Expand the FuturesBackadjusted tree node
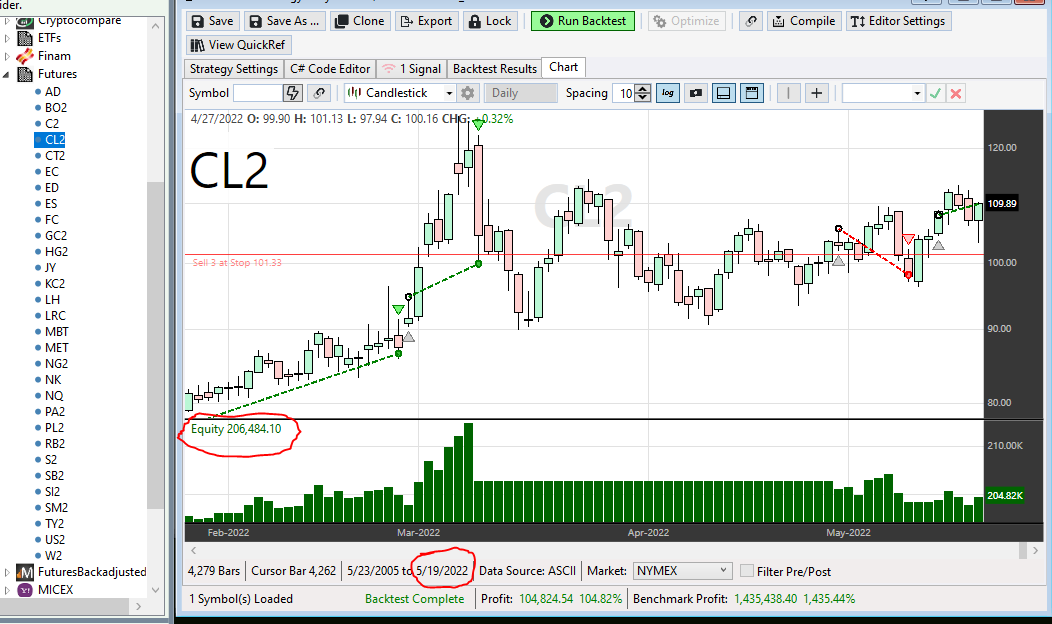Viewport: 1052px width, 624px height. click(x=7, y=572)
